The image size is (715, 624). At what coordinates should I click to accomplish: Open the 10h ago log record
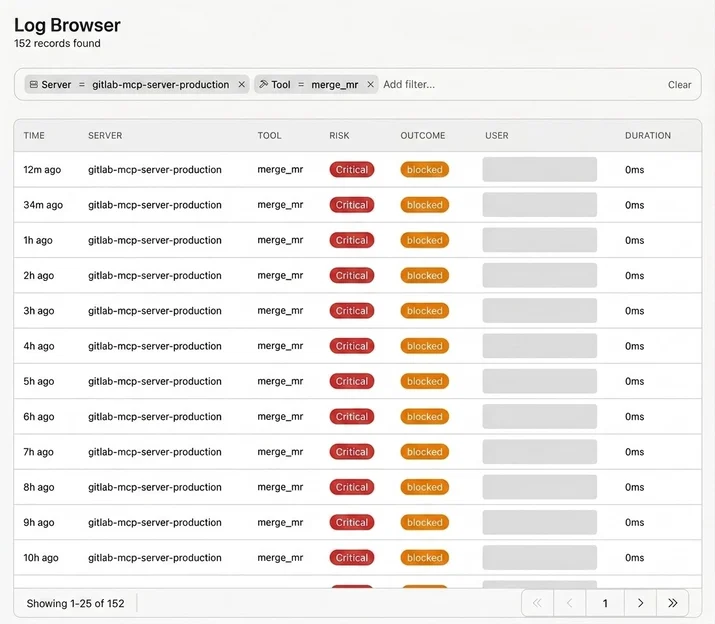pyautogui.click(x=358, y=557)
